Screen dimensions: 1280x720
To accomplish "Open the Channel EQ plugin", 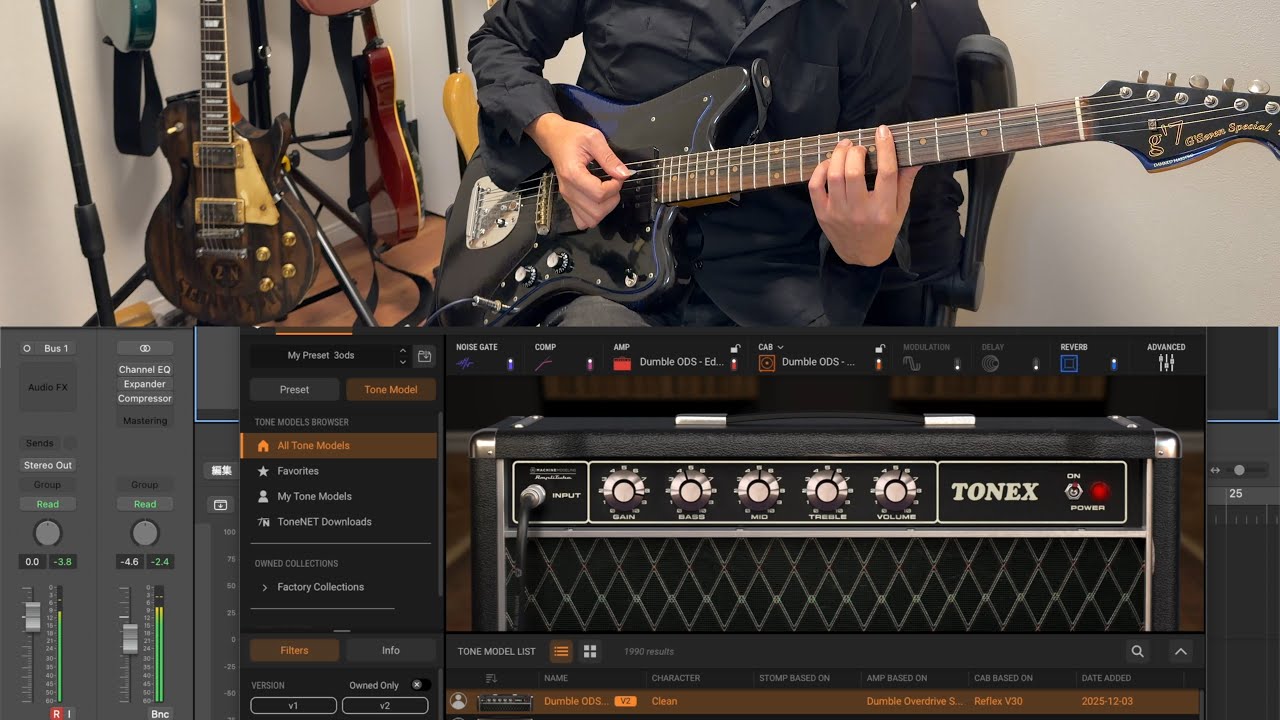I will (145, 369).
